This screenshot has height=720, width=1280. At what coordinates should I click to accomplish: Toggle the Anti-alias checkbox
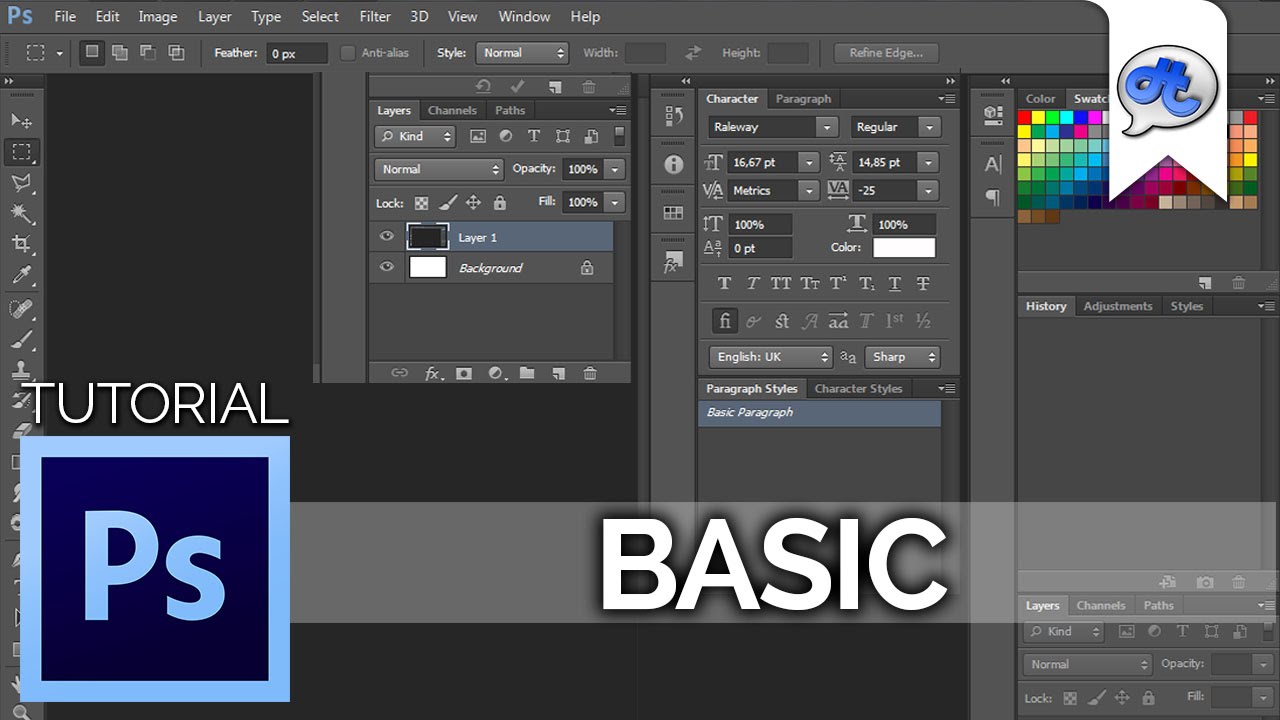tap(348, 53)
